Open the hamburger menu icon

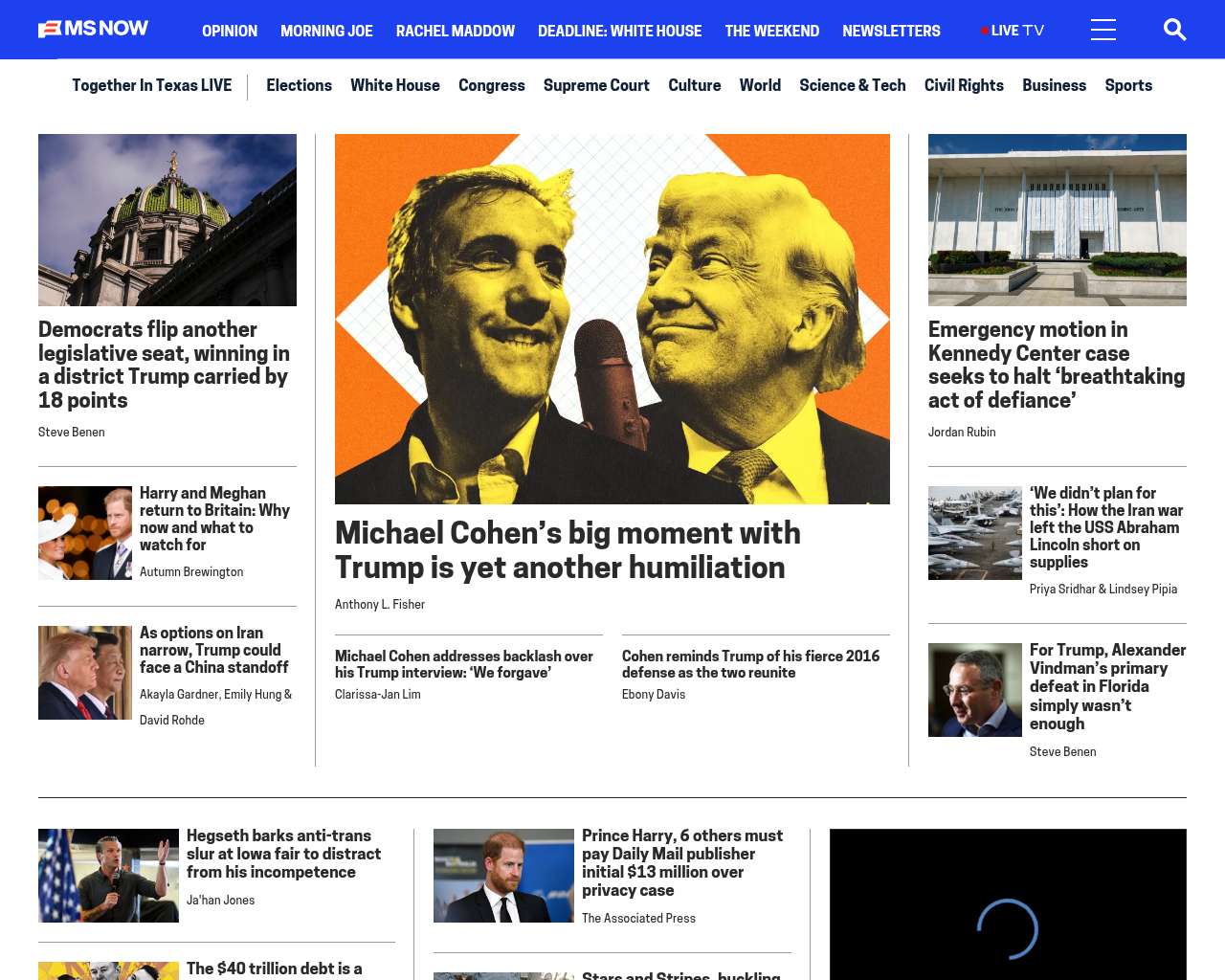(1103, 30)
